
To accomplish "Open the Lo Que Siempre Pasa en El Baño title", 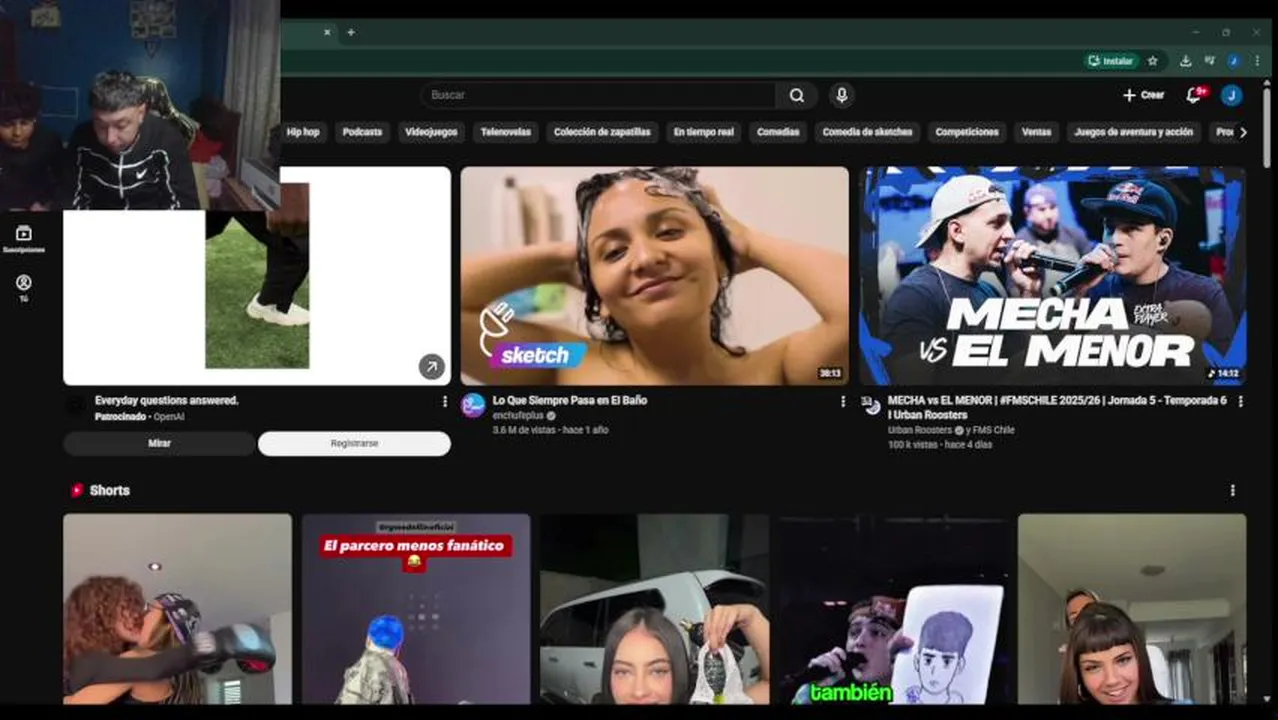I will [570, 400].
